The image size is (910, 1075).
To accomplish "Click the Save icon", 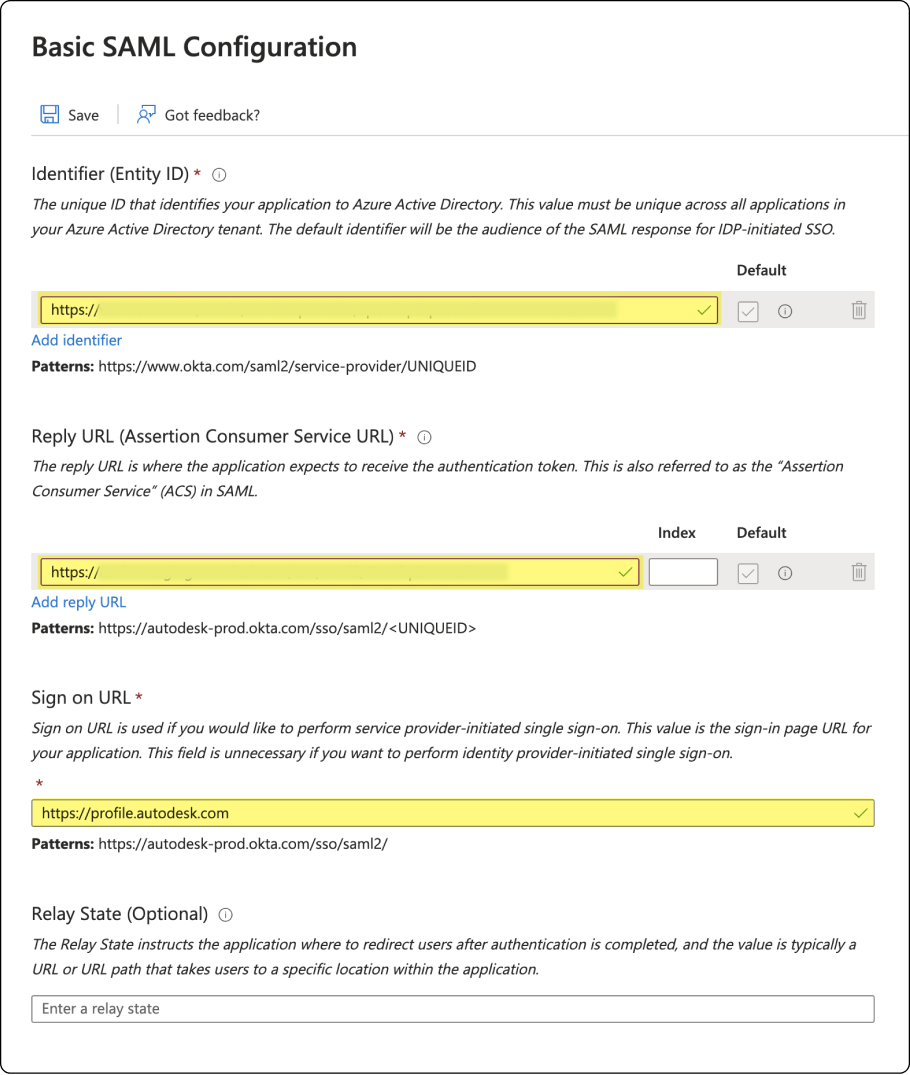I will click(49, 114).
